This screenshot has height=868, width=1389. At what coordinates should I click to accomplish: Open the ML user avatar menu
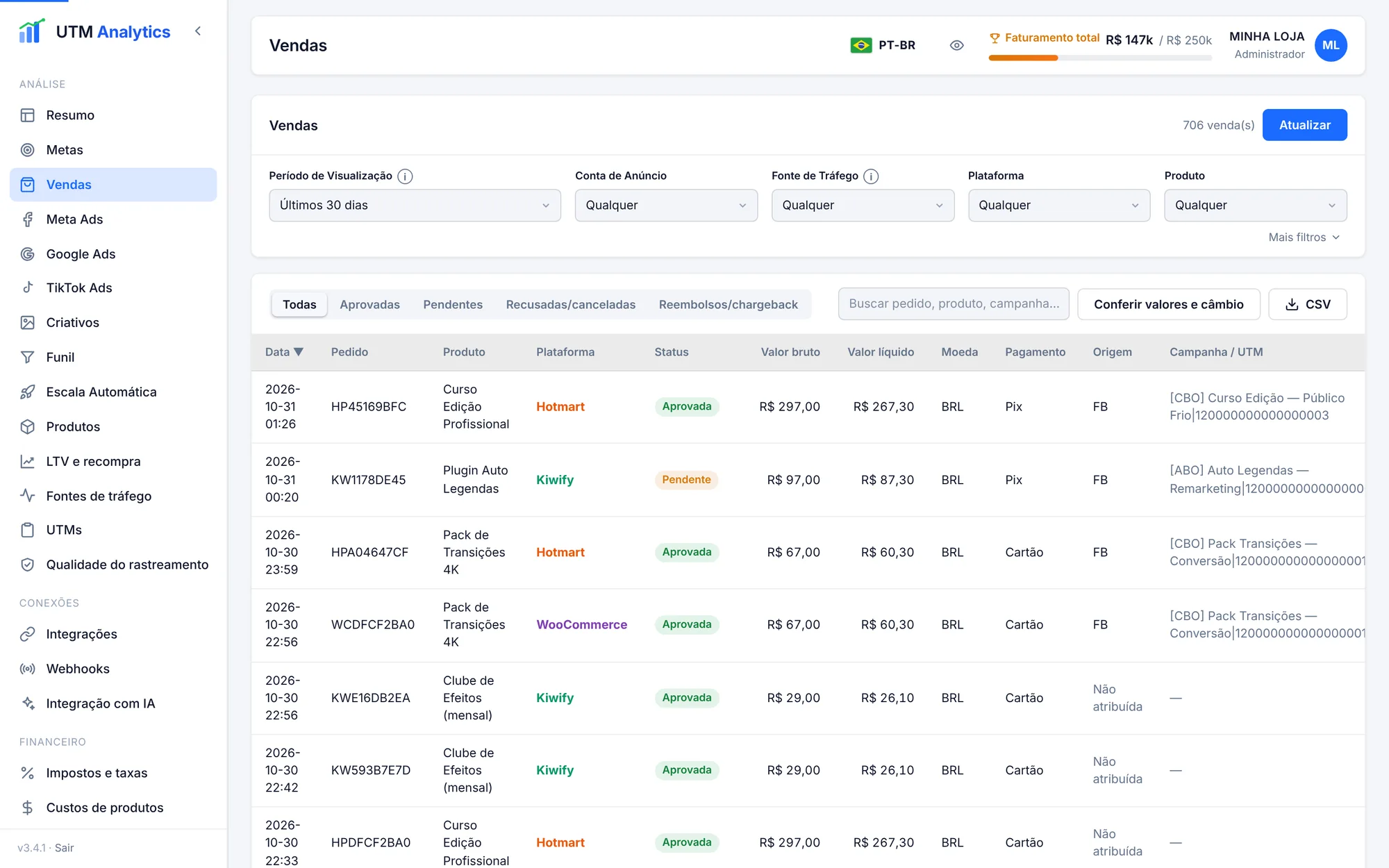pos(1331,45)
